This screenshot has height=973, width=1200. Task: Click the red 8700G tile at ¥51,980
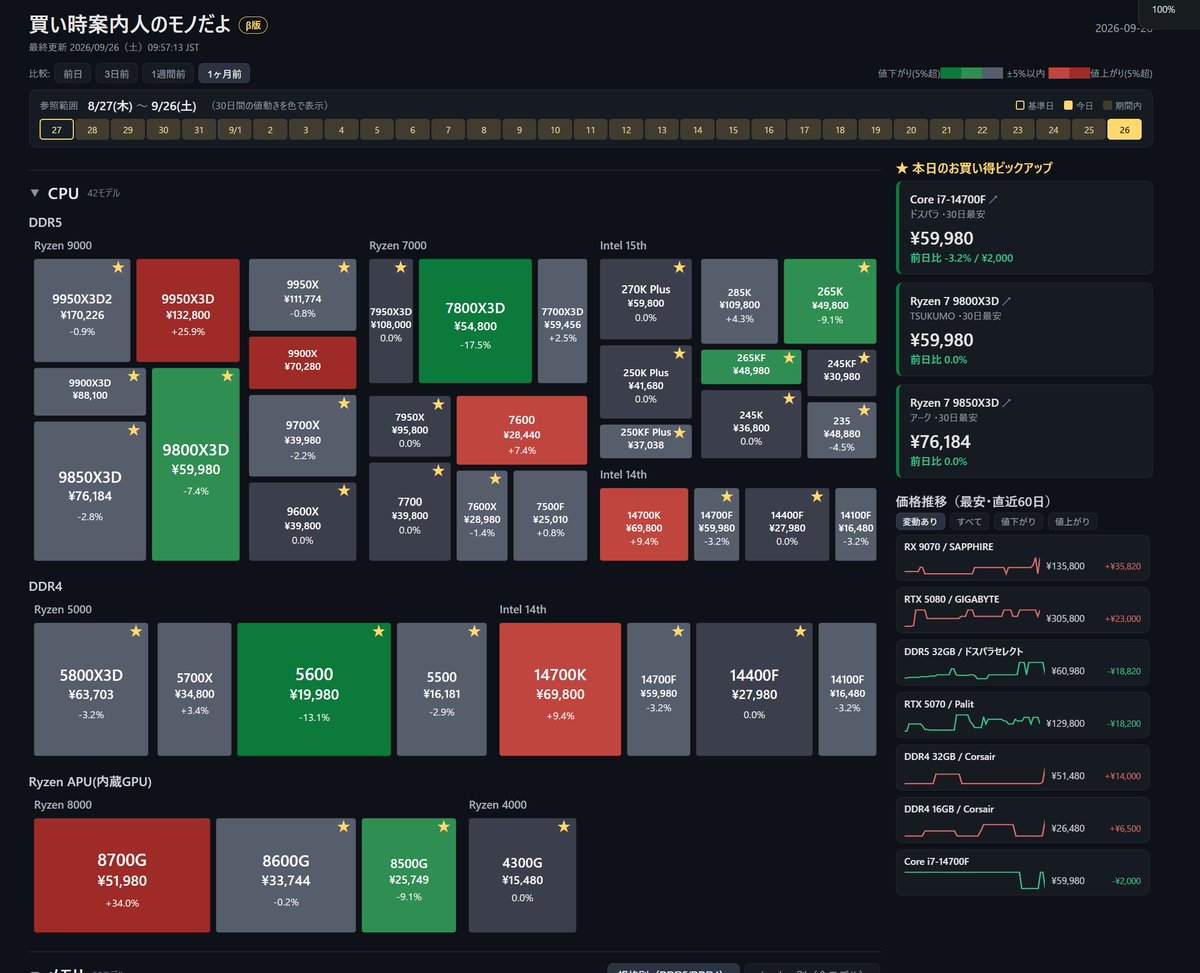122,875
